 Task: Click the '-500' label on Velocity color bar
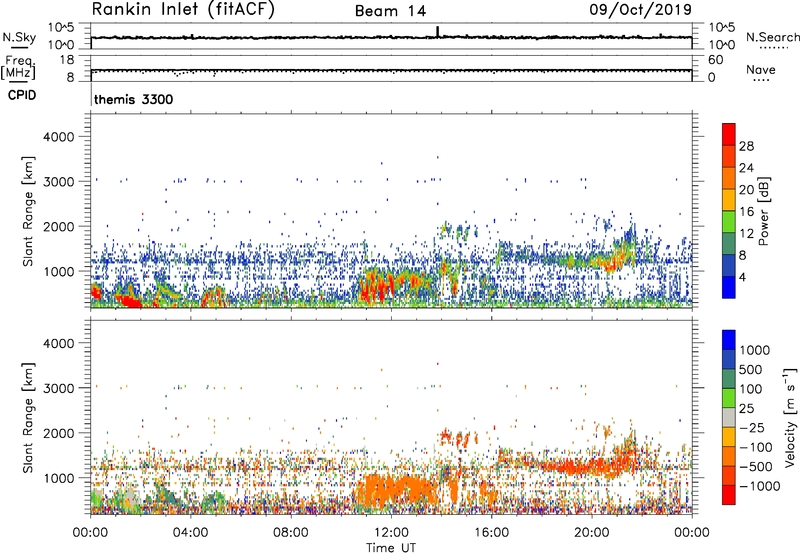[x=755, y=467]
